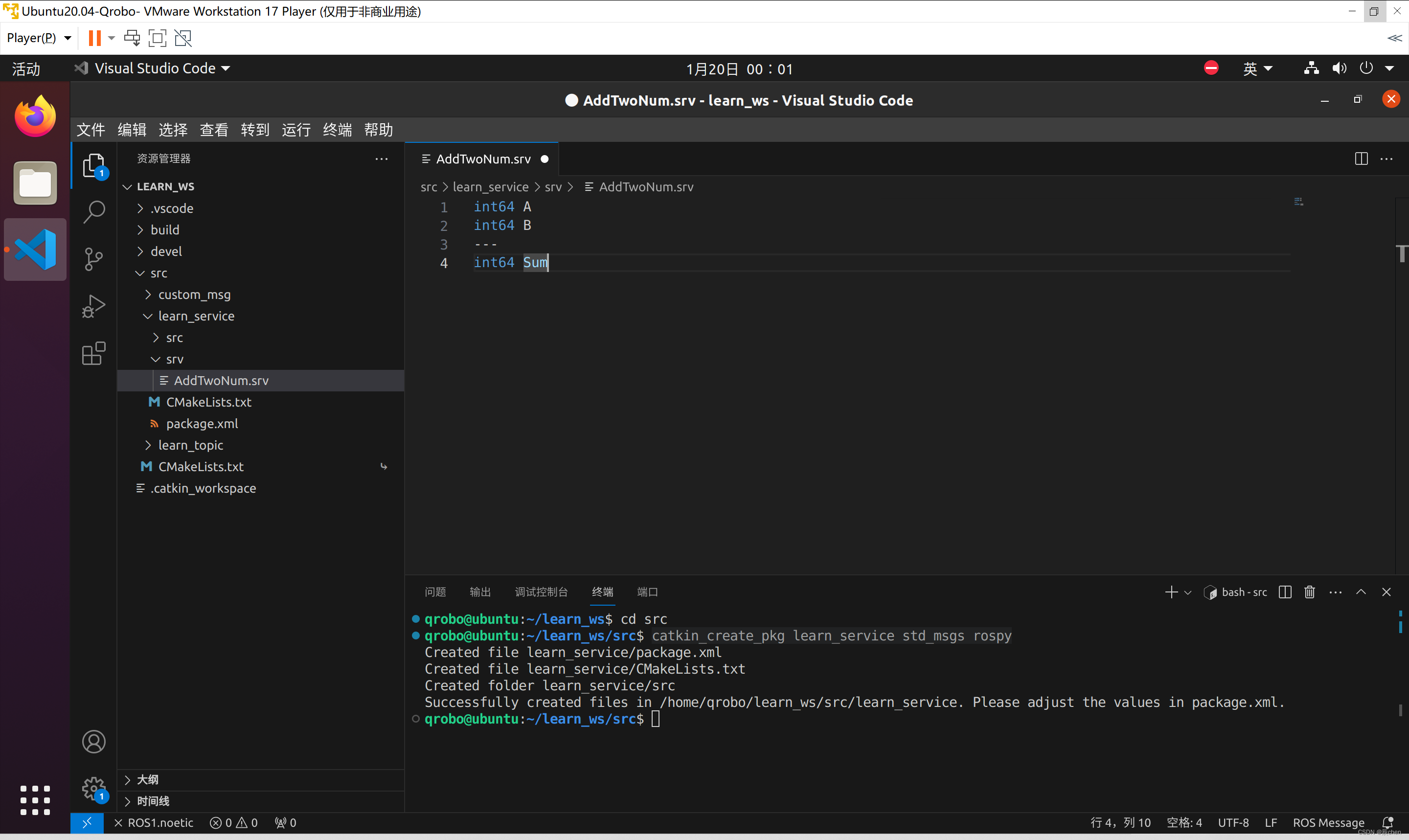The height and width of the screenshot is (840, 1409).
Task: Change the UTF-8 encoding setting
Action: [x=1233, y=822]
